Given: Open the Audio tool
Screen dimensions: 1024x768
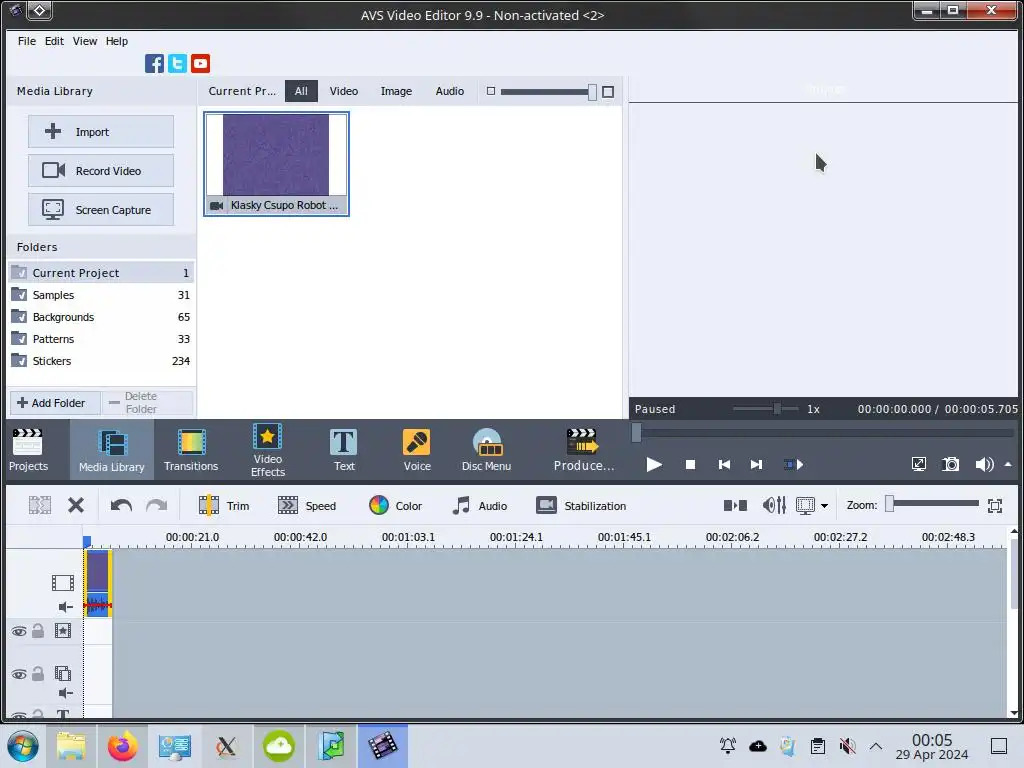Looking at the screenshot, I should point(479,505).
